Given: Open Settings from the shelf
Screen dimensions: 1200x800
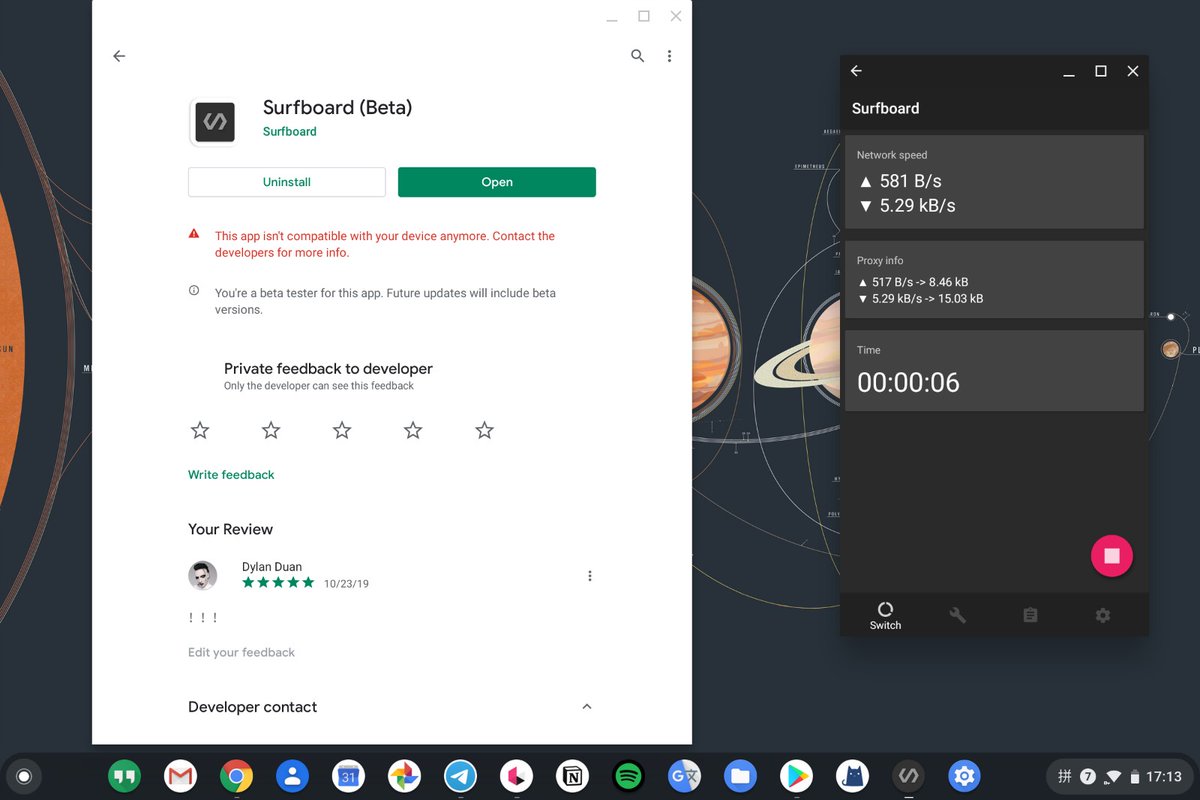Looking at the screenshot, I should [964, 776].
